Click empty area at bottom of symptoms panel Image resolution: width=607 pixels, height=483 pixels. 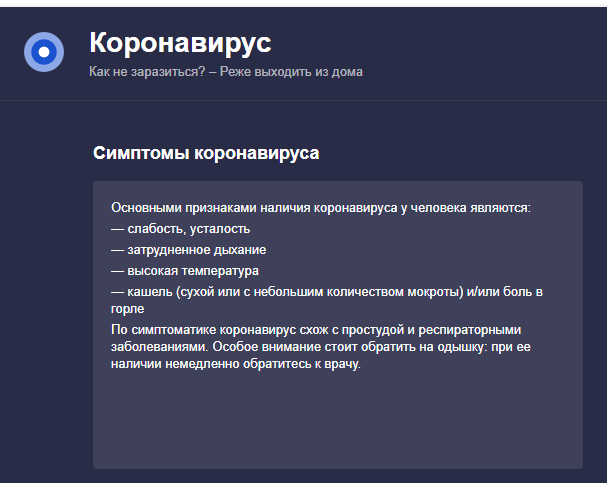click(x=337, y=425)
